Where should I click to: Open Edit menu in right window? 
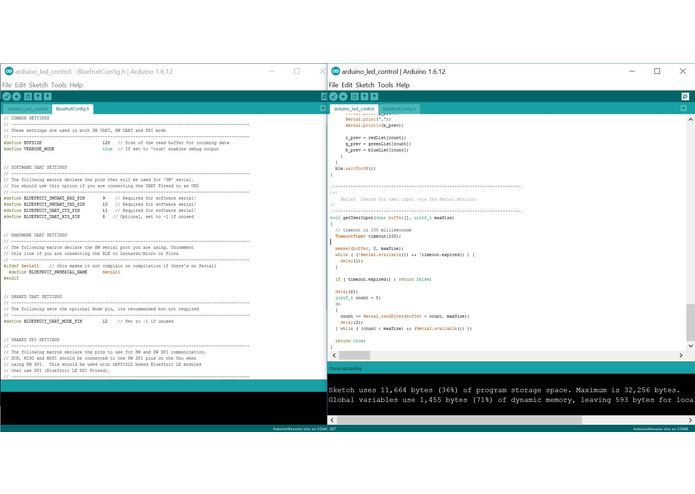pos(347,85)
